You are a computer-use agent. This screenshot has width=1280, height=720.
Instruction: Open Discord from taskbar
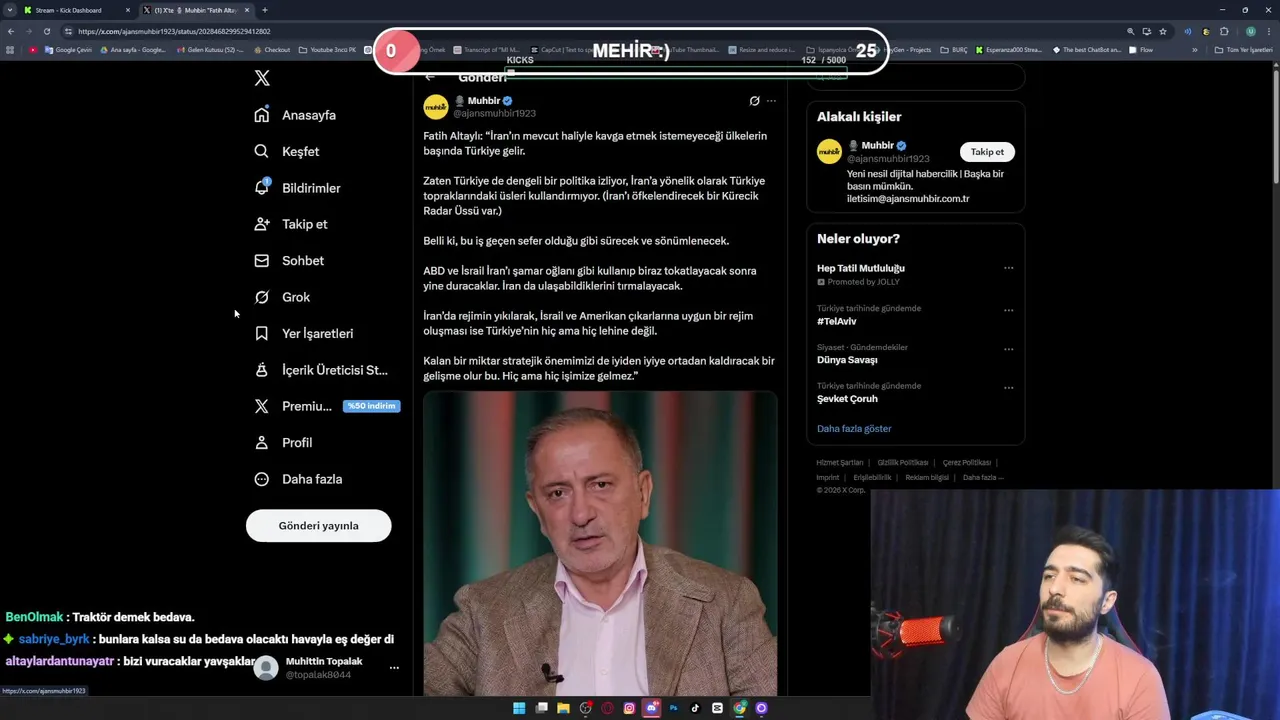(x=651, y=708)
